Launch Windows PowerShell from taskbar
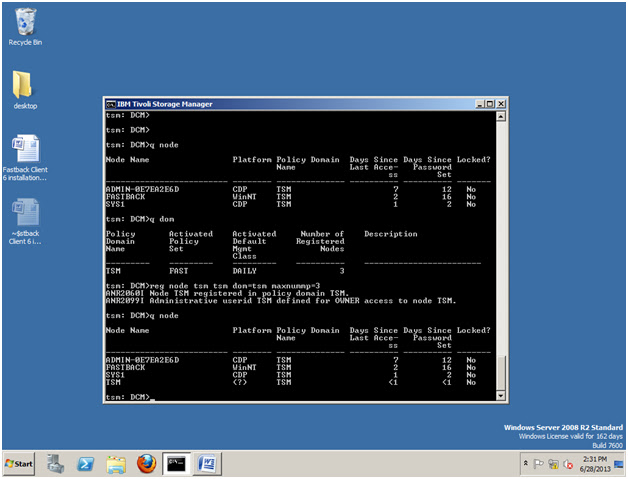This screenshot has height=479, width=628. pyautogui.click(x=85, y=464)
